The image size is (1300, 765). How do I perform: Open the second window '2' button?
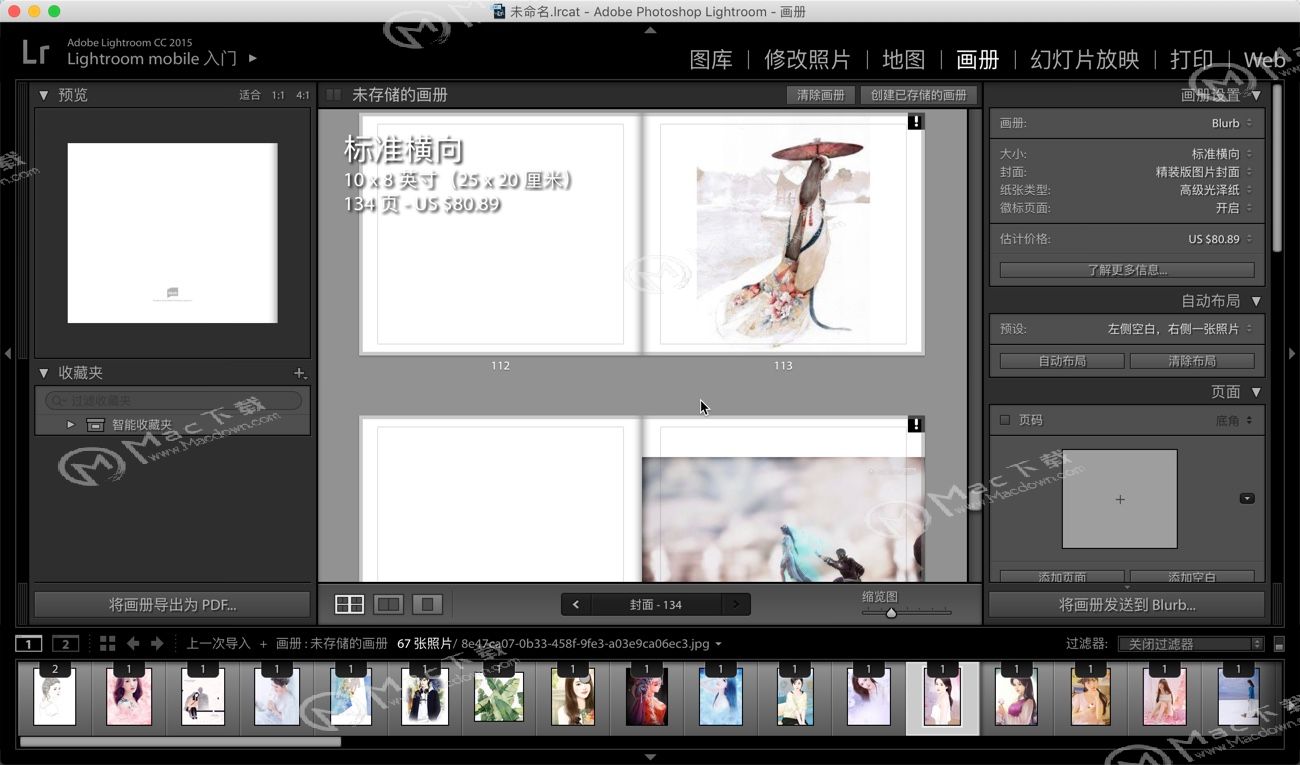tap(65, 644)
